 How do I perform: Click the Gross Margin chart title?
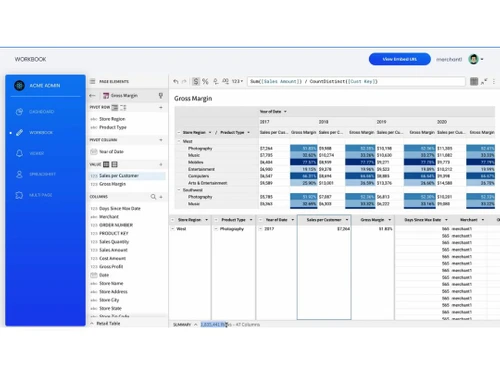193,99
